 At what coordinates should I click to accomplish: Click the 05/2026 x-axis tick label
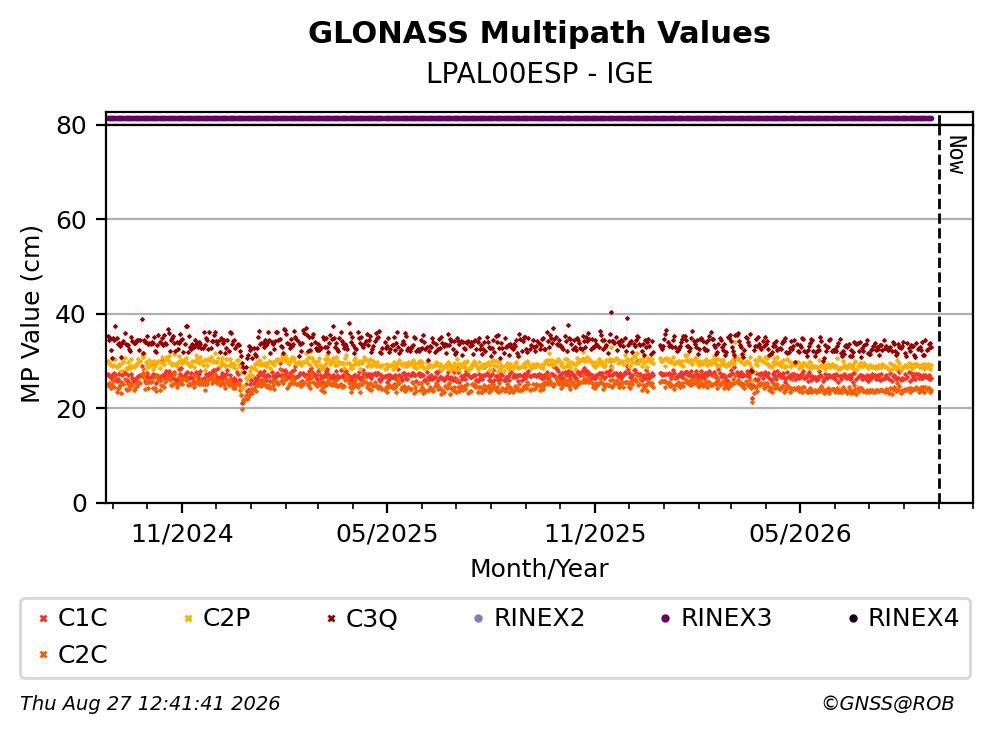click(x=800, y=534)
